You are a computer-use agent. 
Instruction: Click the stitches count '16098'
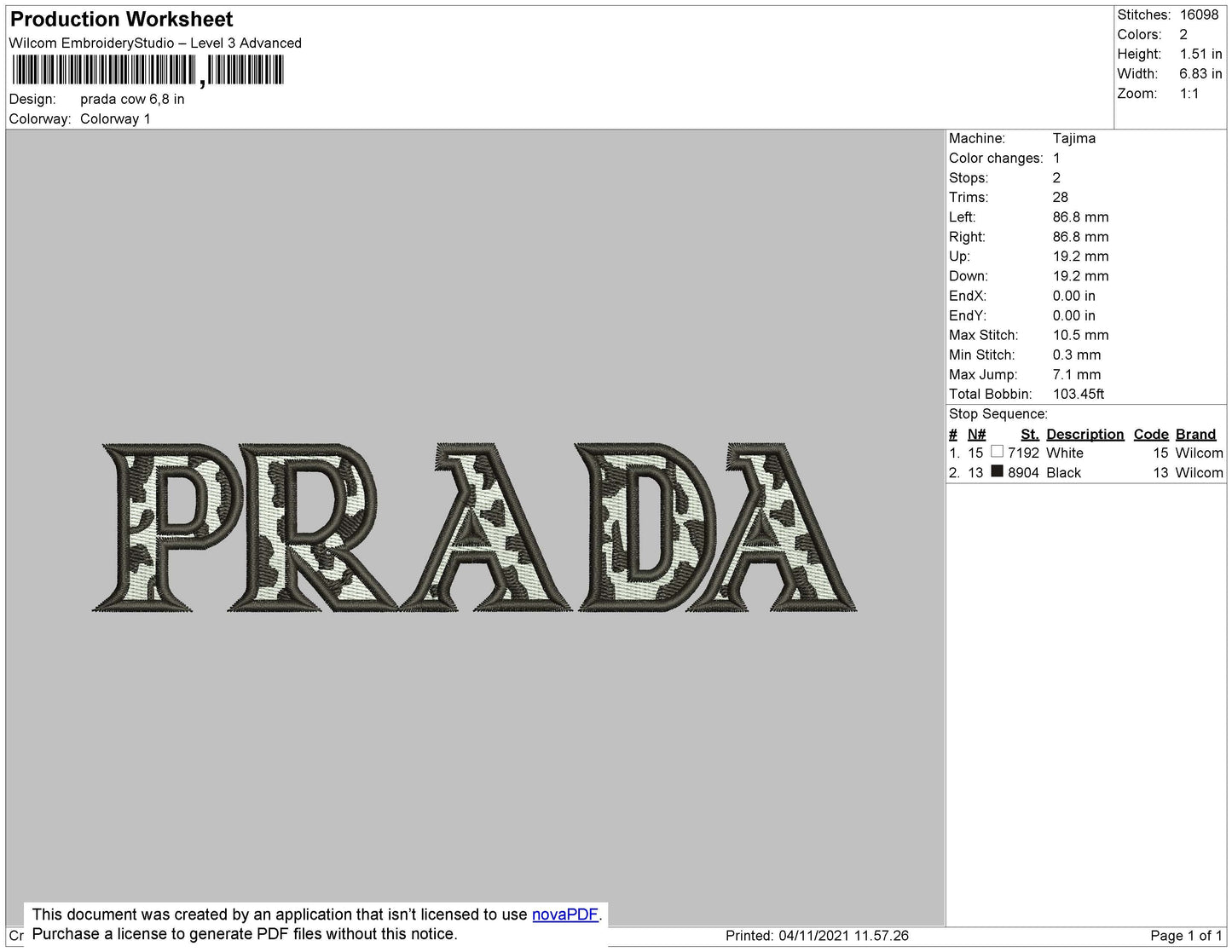(x=1199, y=14)
